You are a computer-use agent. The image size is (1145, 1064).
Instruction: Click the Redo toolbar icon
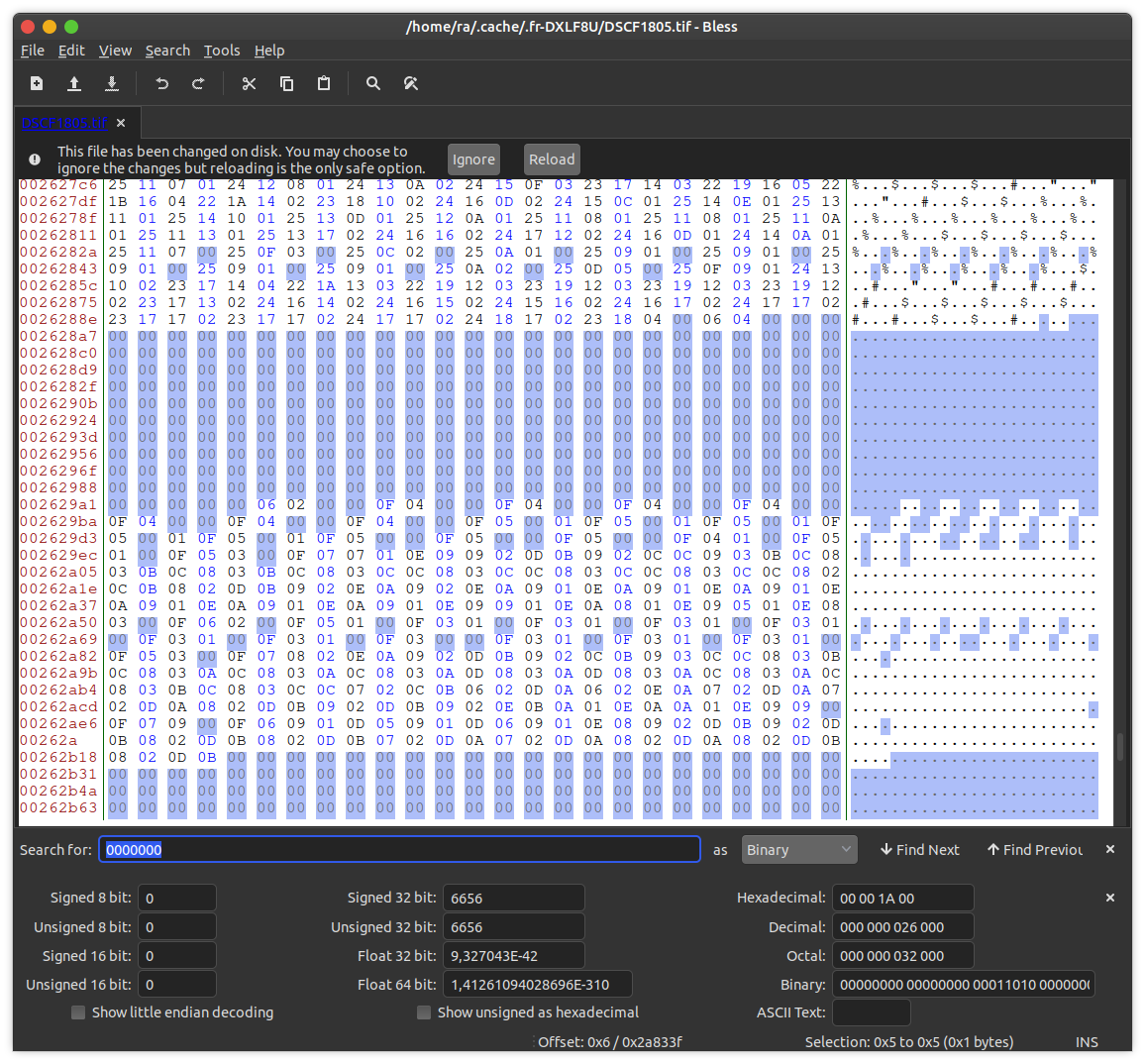(198, 83)
